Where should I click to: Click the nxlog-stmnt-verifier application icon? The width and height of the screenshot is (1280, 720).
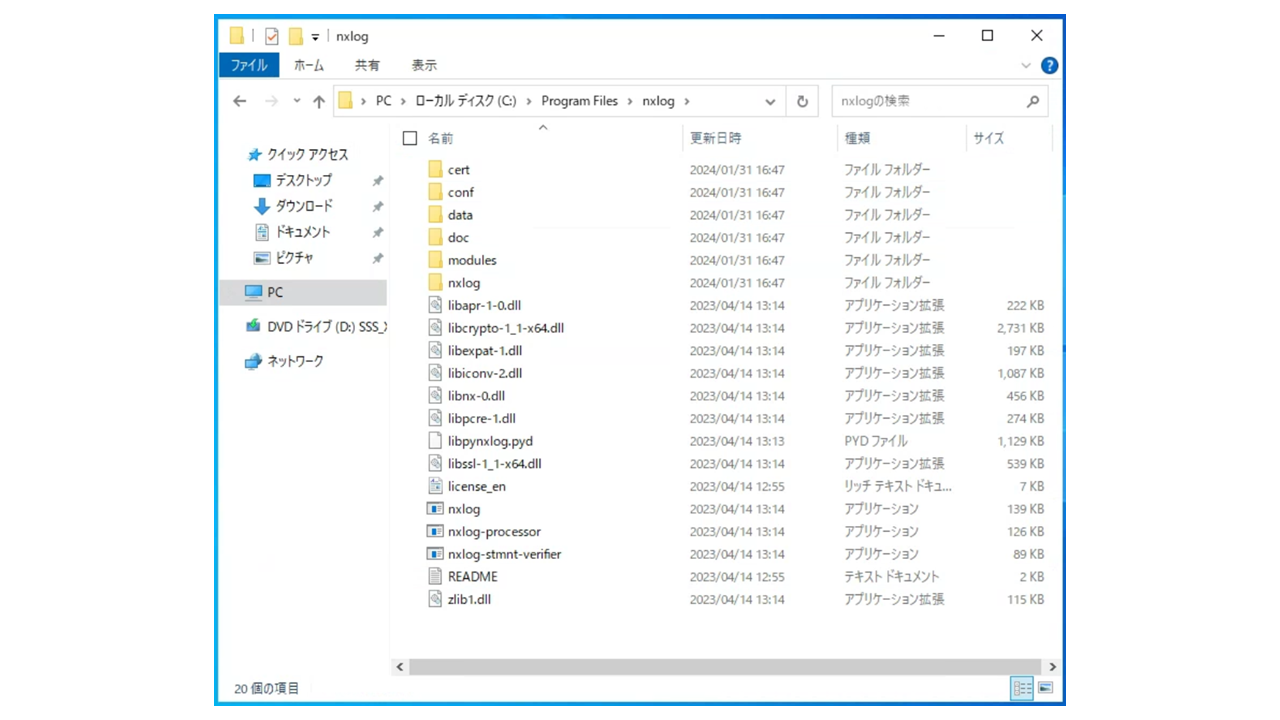(x=435, y=554)
